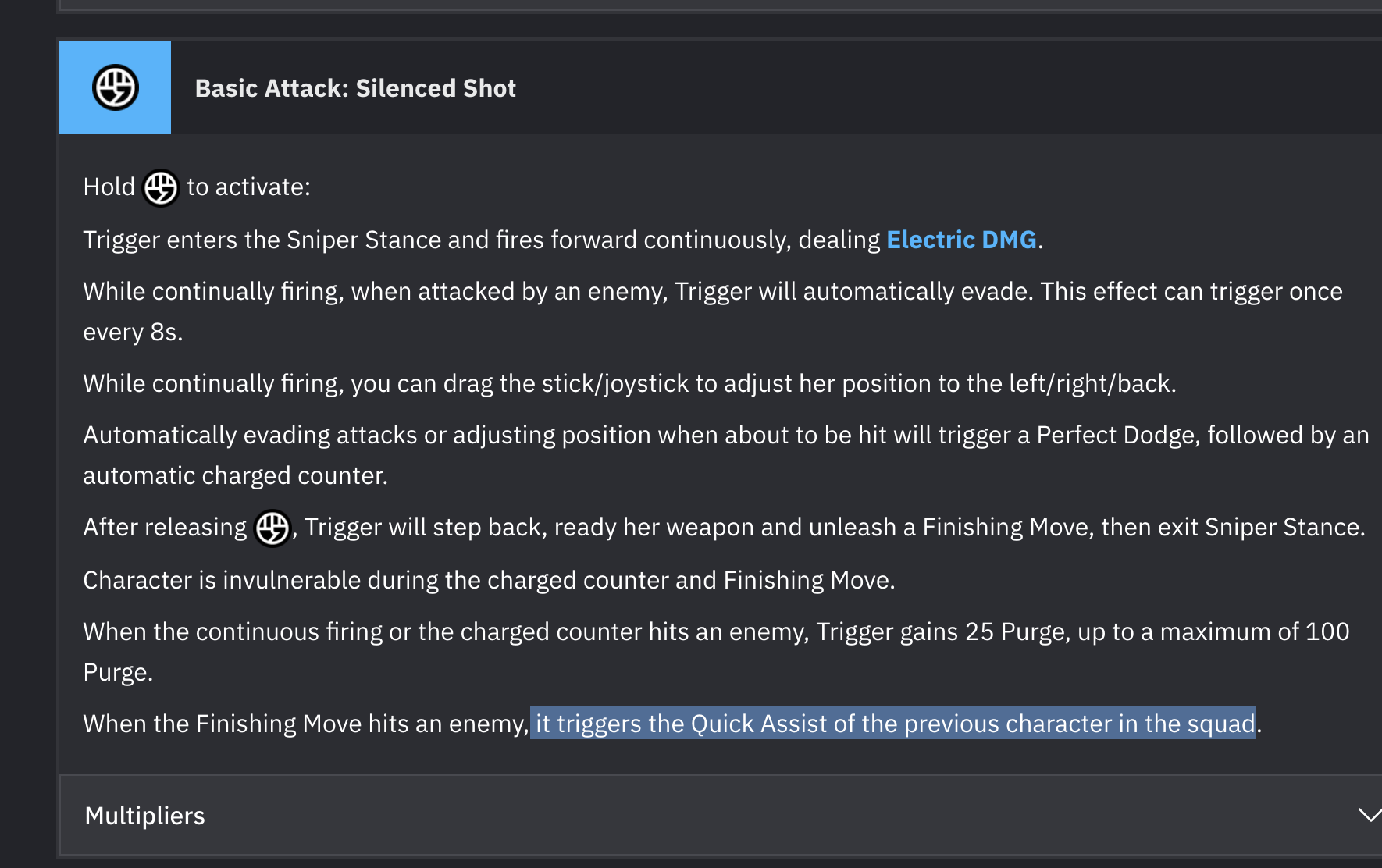Click the Basic Attack icon in the blue tile
Image resolution: width=1382 pixels, height=868 pixels.
pyautogui.click(x=116, y=87)
